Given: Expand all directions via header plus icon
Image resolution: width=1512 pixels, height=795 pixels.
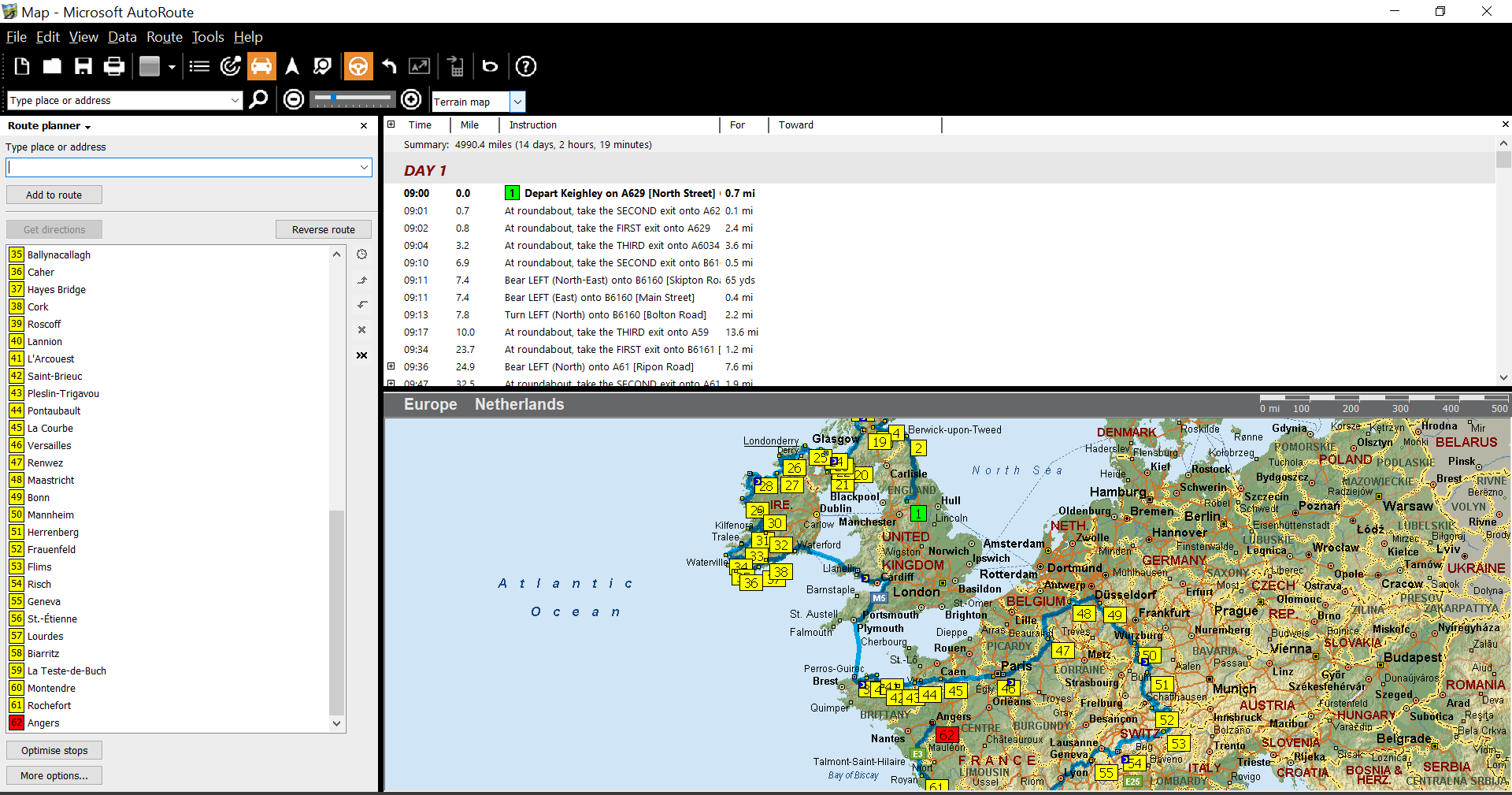Looking at the screenshot, I should 391,124.
